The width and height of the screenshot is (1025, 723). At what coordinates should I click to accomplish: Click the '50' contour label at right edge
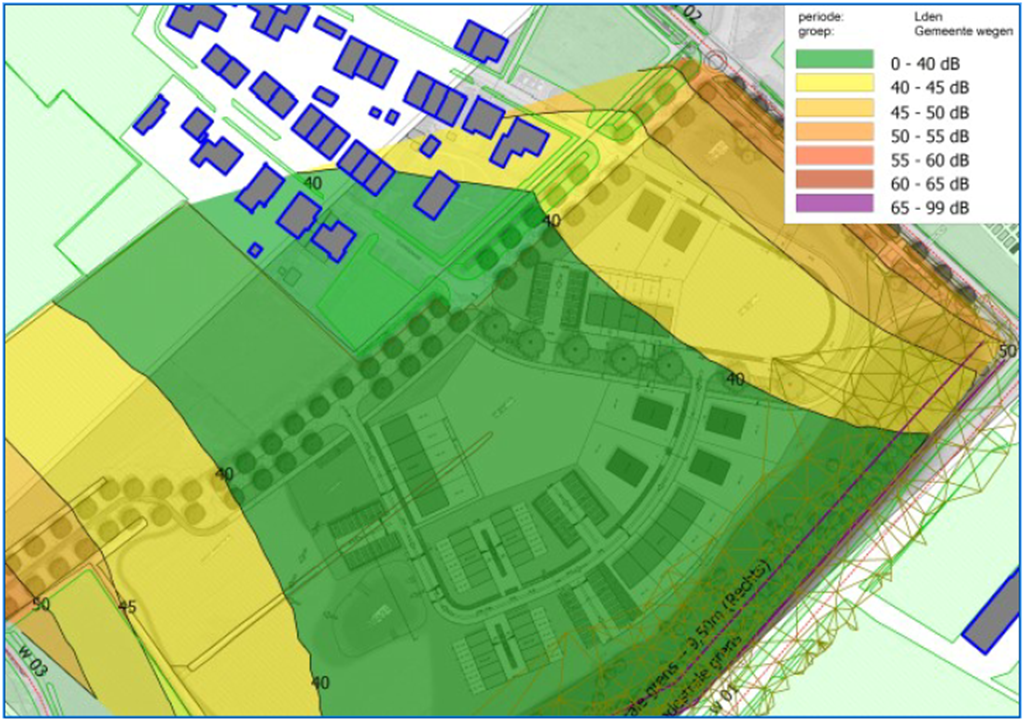(x=1006, y=351)
